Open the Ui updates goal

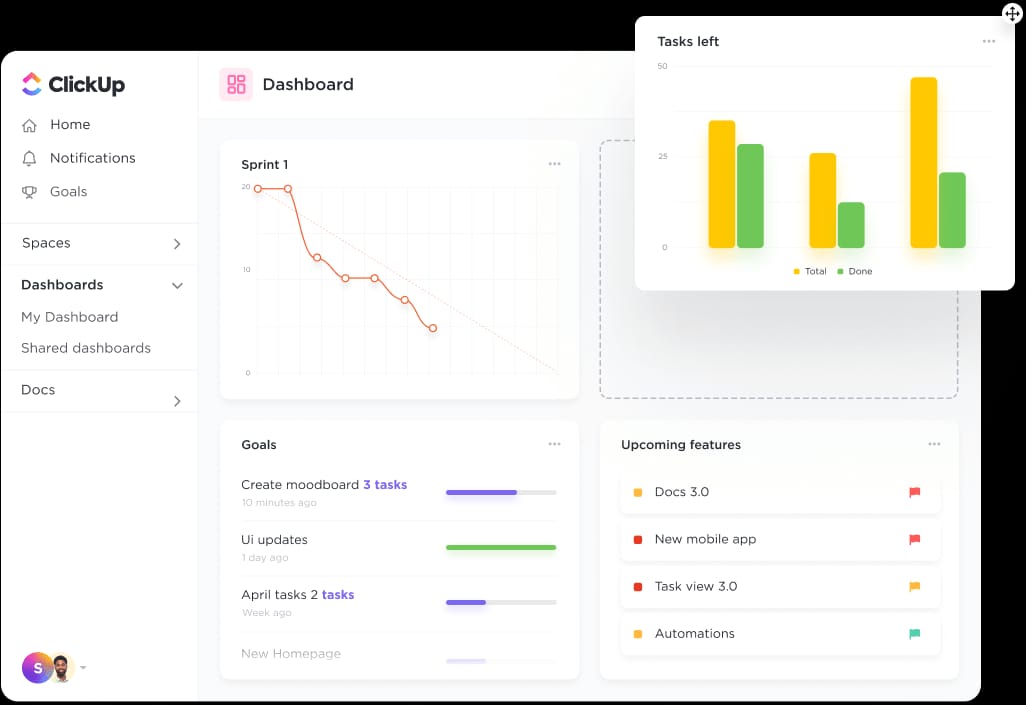pyautogui.click(x=274, y=539)
